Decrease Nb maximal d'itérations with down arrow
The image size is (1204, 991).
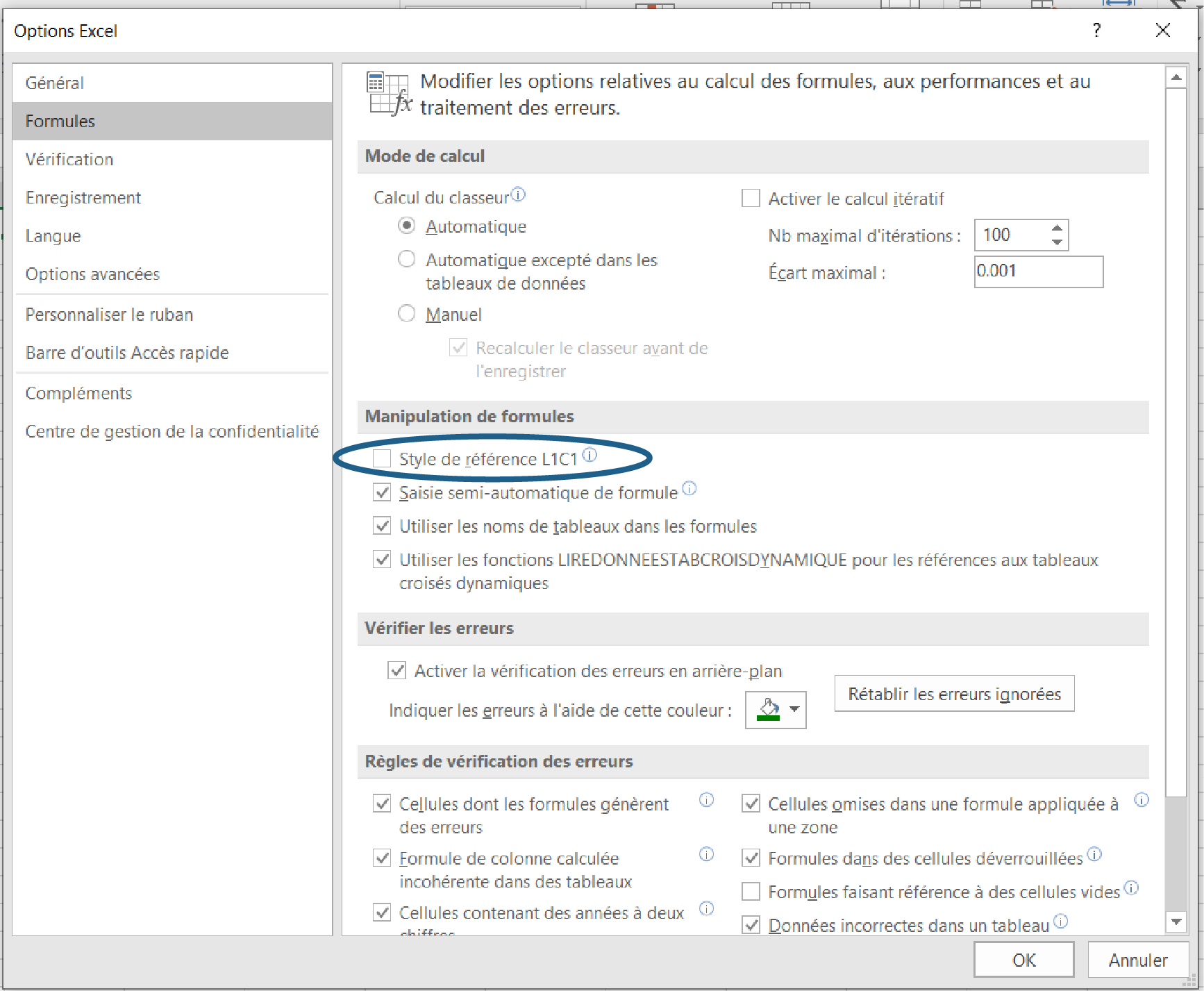tap(1057, 242)
